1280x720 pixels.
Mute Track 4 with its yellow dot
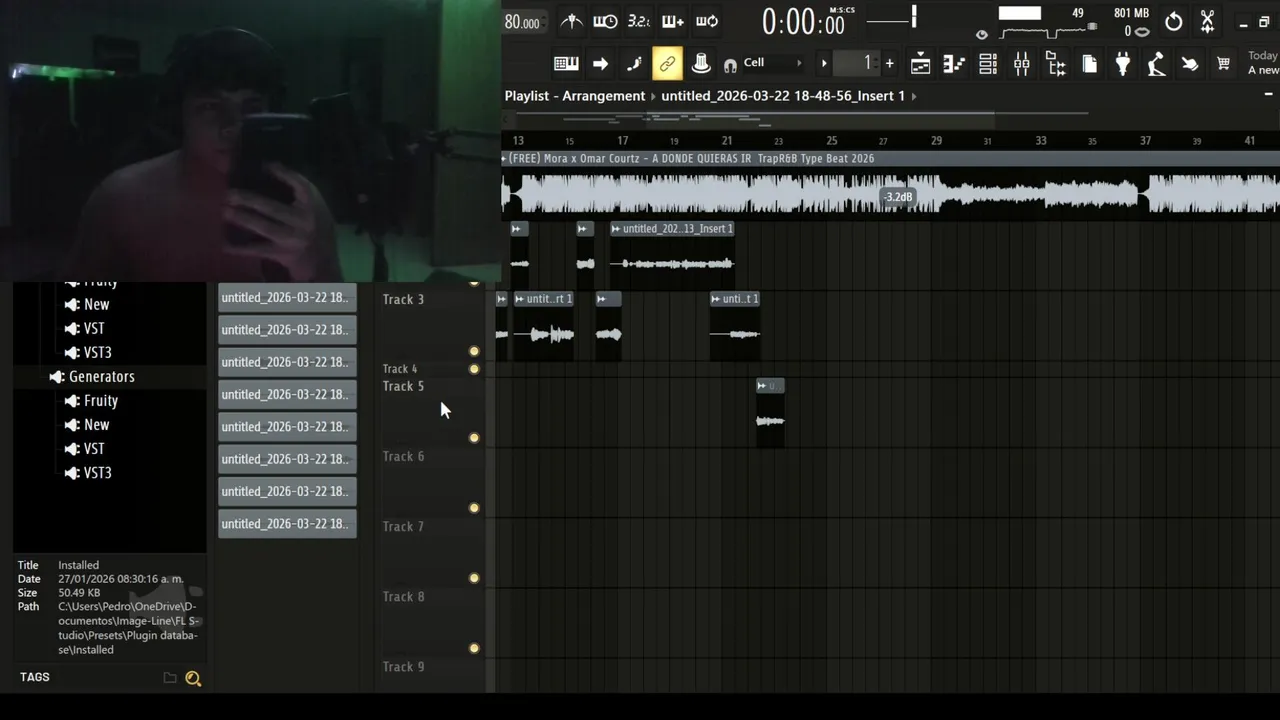click(x=474, y=369)
